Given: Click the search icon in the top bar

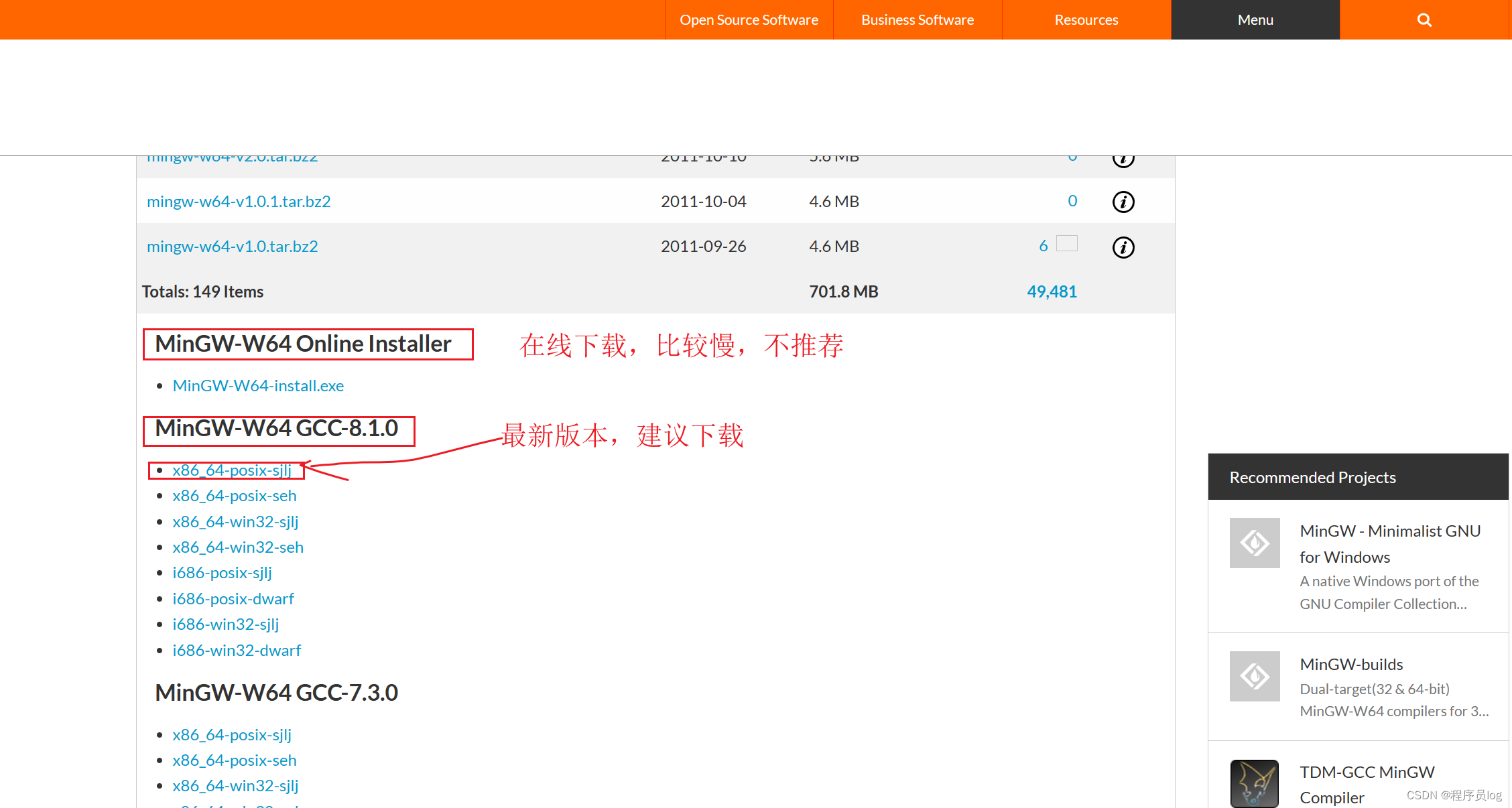Looking at the screenshot, I should pyautogui.click(x=1425, y=19).
